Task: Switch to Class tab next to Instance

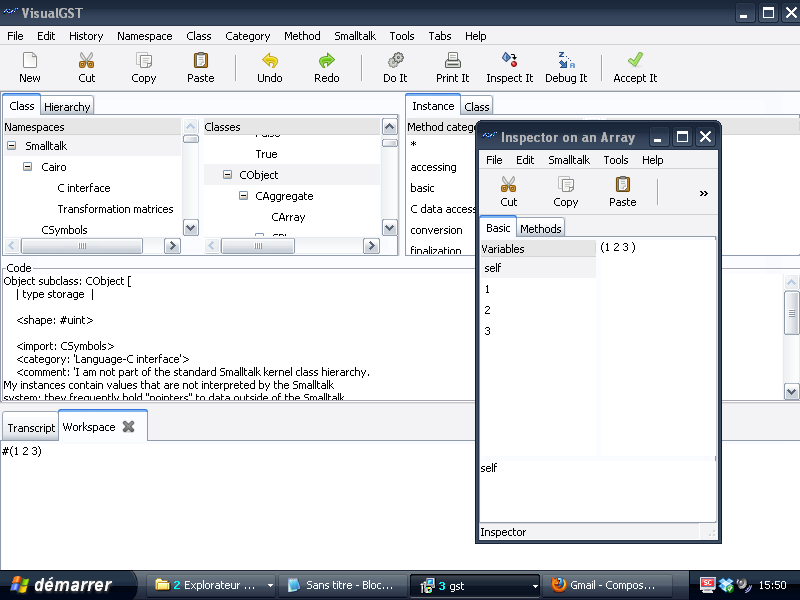Action: 477,107
